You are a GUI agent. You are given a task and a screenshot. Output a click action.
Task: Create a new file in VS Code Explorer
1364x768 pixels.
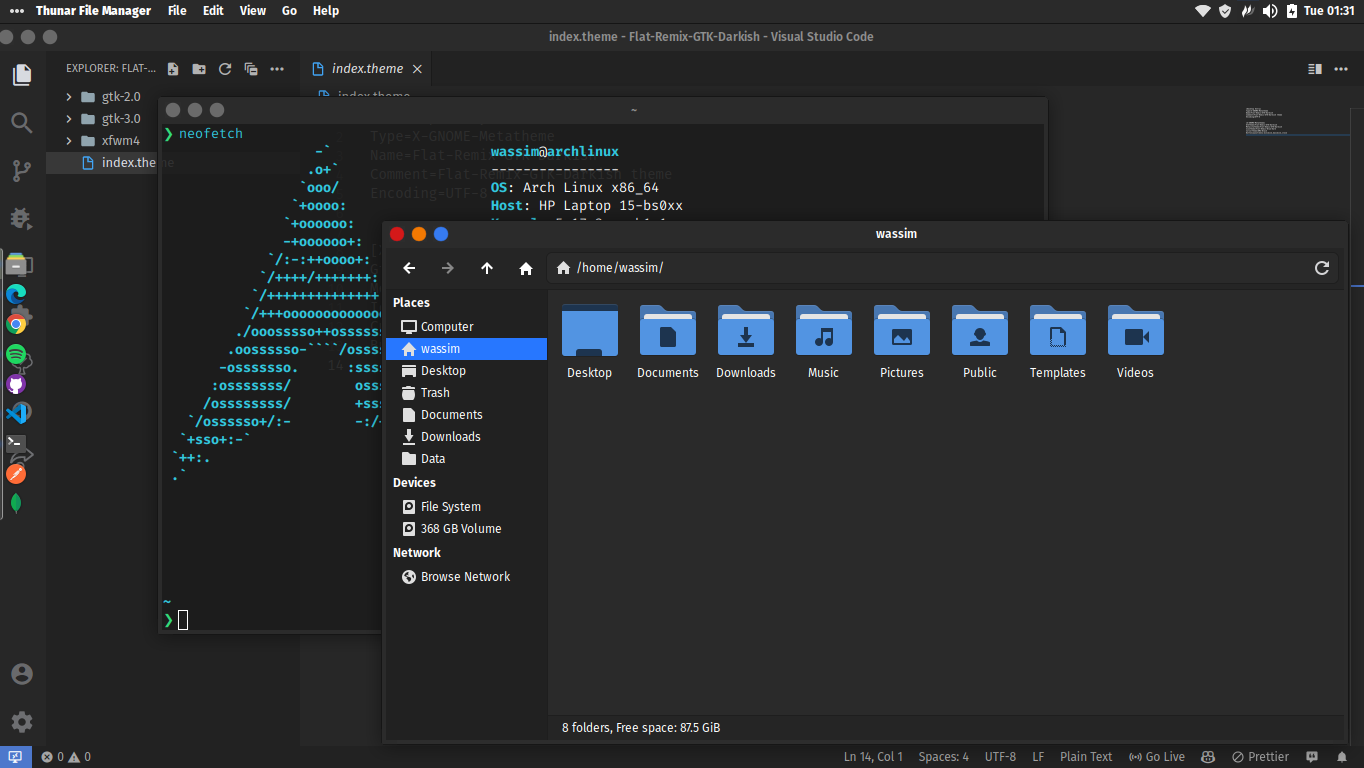(x=173, y=69)
